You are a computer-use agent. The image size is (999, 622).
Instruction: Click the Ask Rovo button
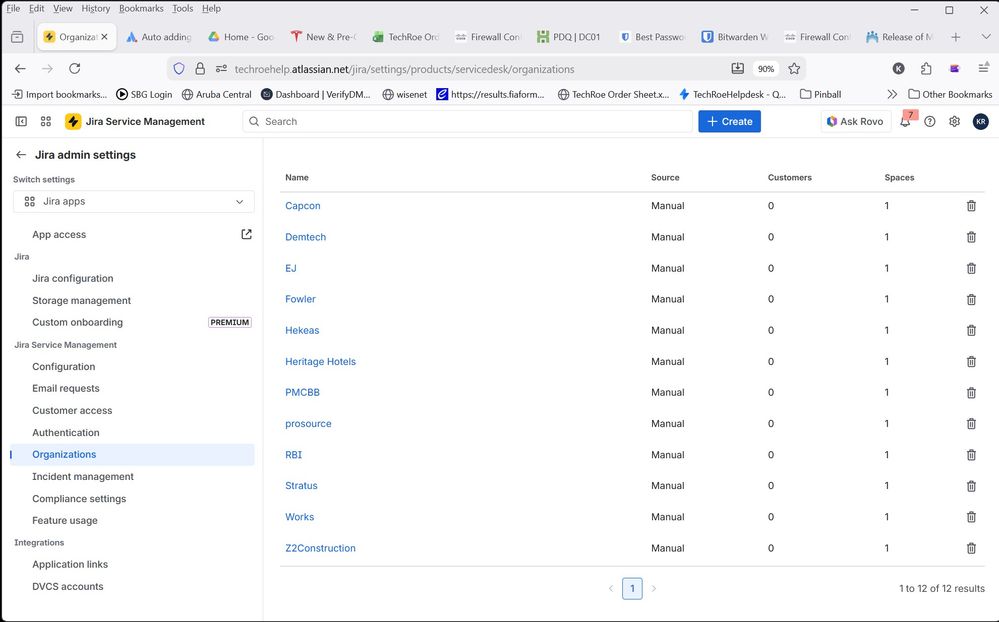pos(855,121)
